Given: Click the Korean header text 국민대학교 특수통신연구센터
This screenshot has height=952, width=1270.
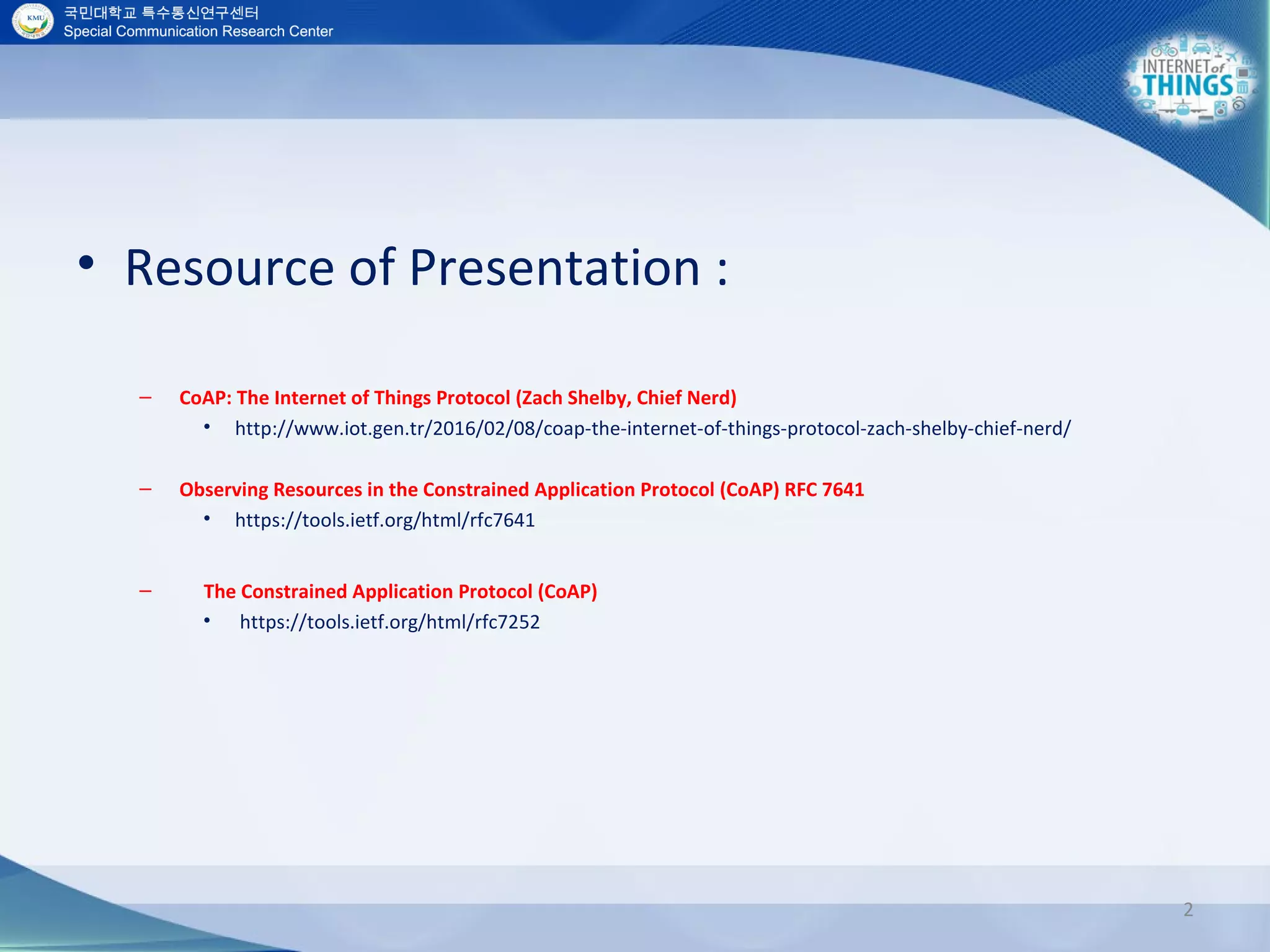Looking at the screenshot, I should pyautogui.click(x=161, y=12).
